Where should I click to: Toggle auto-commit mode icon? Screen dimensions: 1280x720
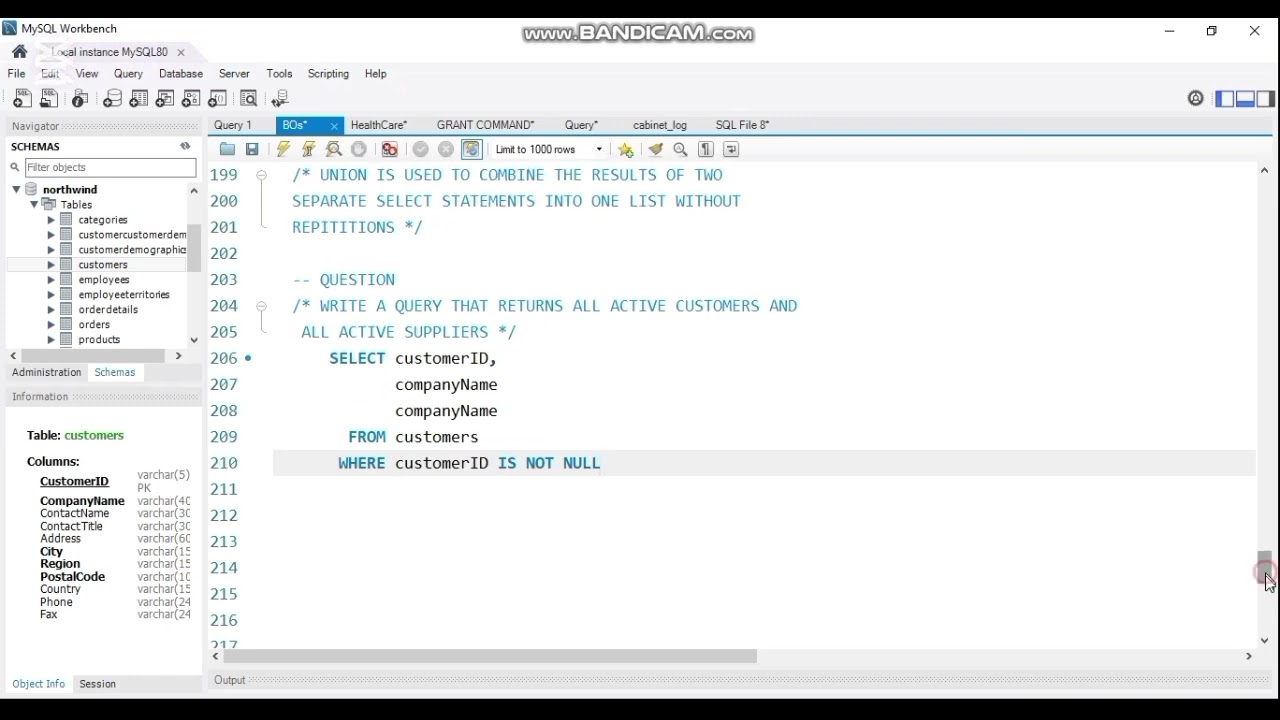pos(471,149)
